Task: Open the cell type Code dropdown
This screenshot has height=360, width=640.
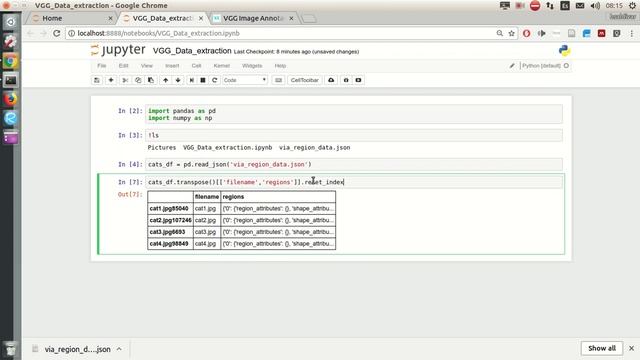Action: tap(245, 80)
